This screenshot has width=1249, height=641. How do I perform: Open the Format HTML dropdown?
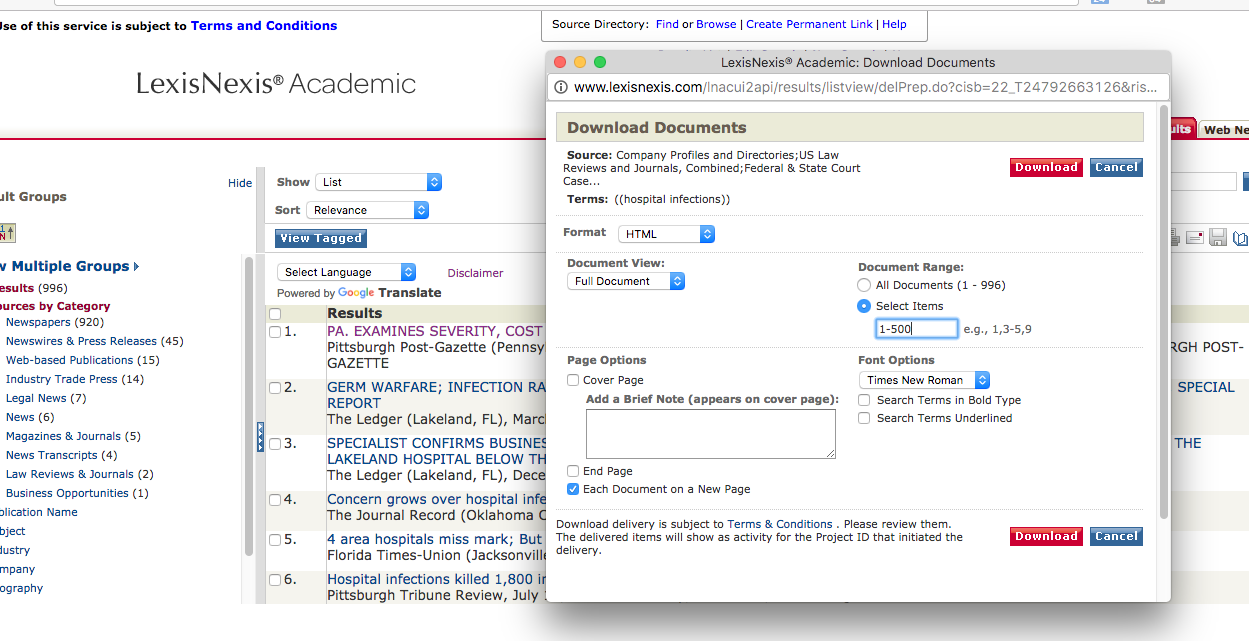coord(667,234)
